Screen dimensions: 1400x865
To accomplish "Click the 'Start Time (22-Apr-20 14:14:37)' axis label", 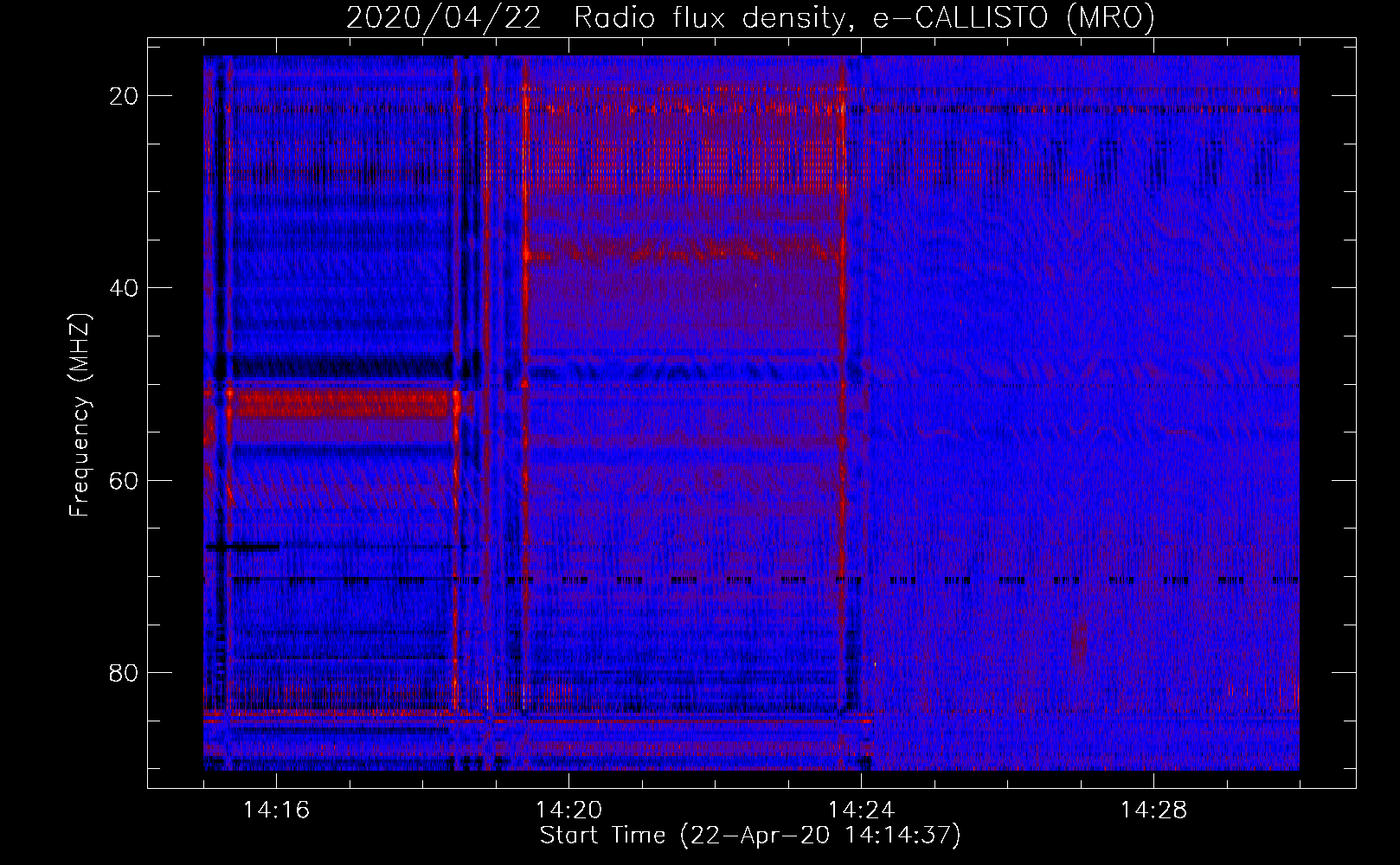I will click(750, 836).
